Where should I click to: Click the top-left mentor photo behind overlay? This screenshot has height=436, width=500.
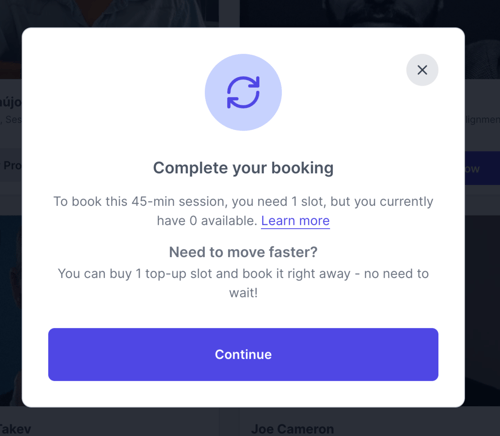[x=109, y=13]
